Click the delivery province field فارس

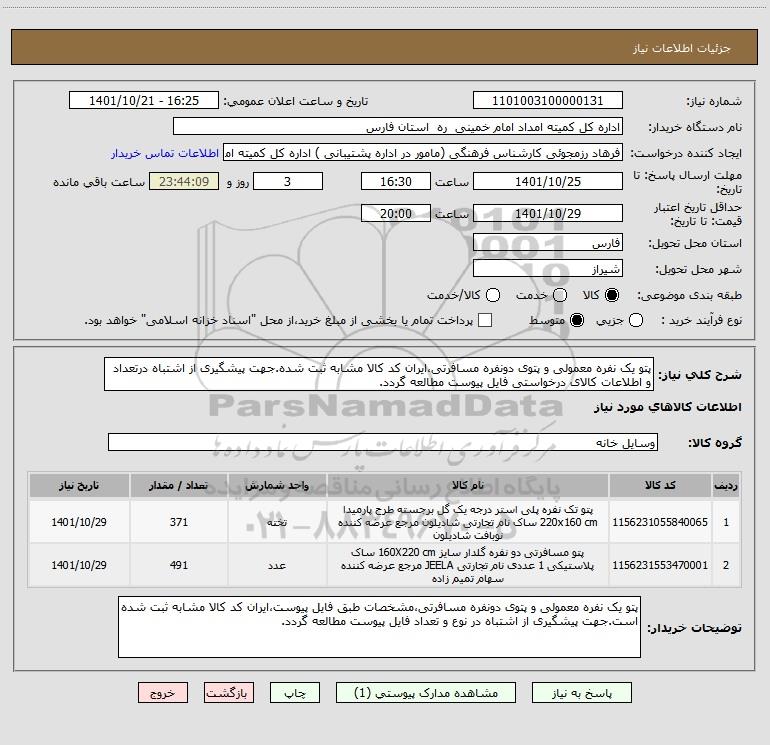[x=548, y=243]
